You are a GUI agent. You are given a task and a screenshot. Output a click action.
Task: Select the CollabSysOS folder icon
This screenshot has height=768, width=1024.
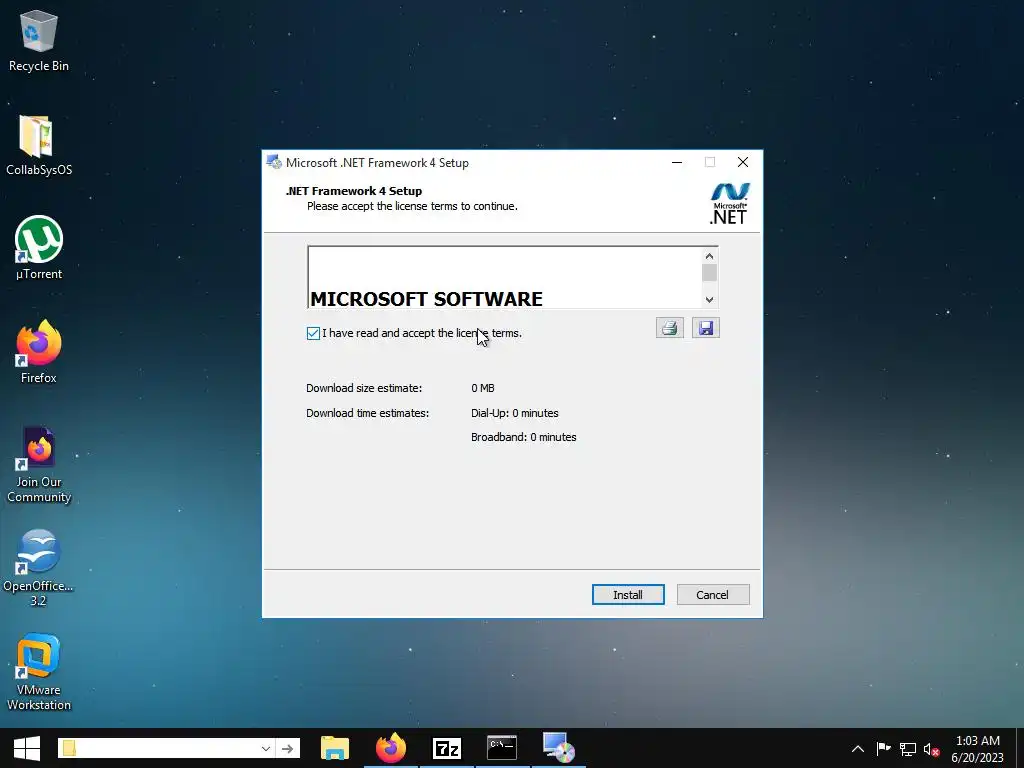39,146
